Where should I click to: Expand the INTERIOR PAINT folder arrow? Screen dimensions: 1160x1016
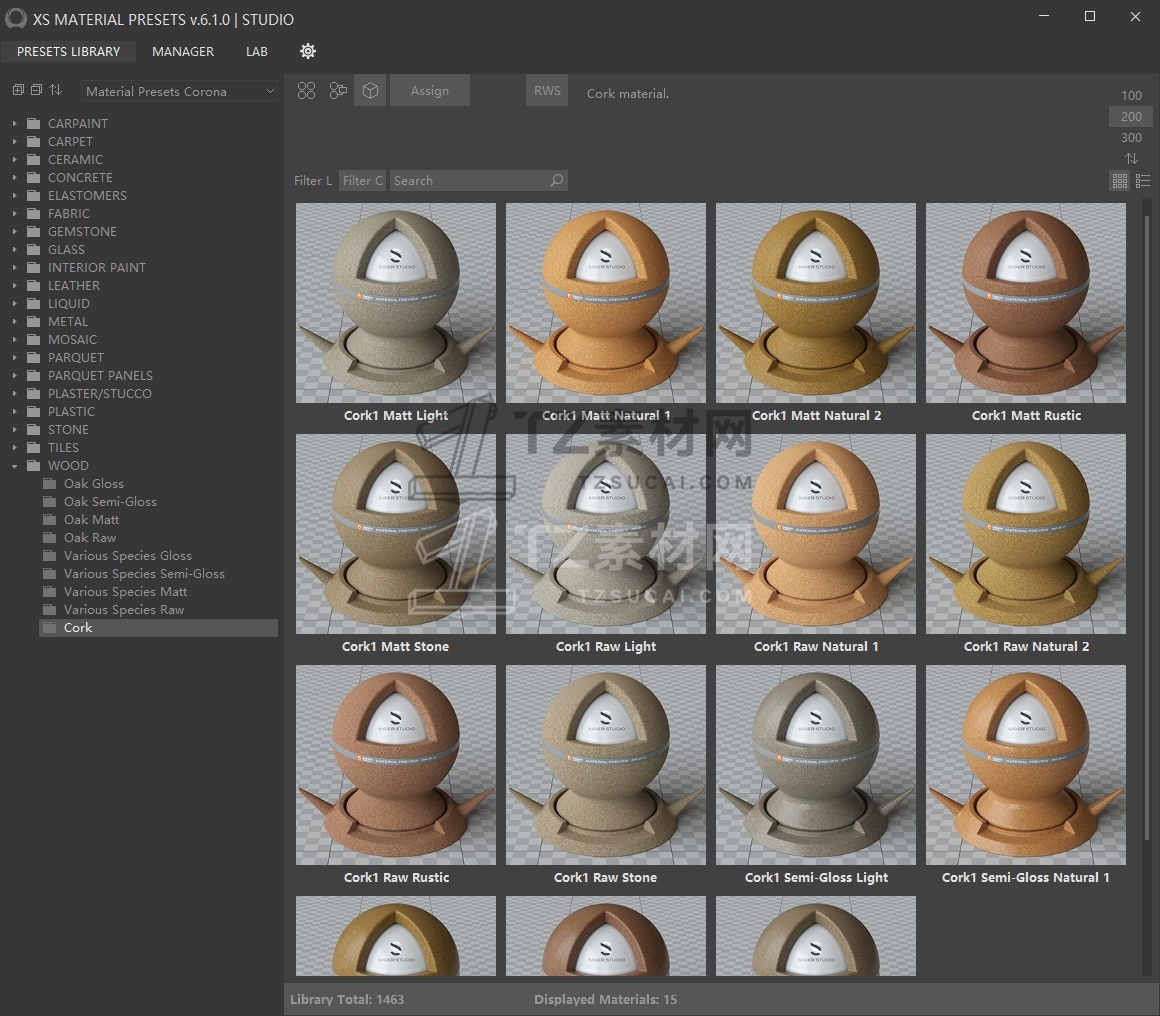click(14, 267)
